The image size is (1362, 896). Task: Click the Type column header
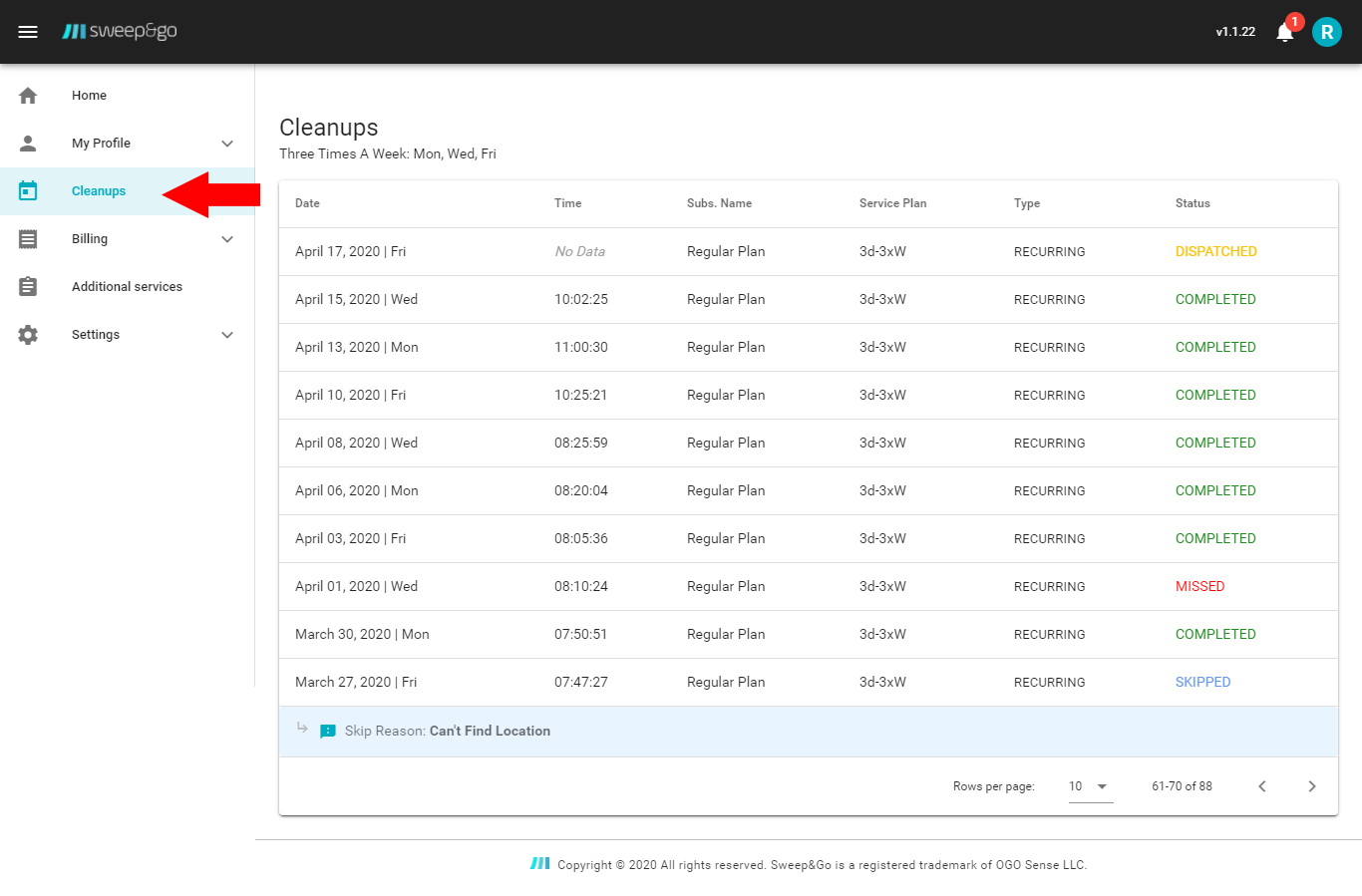pyautogui.click(x=1027, y=203)
